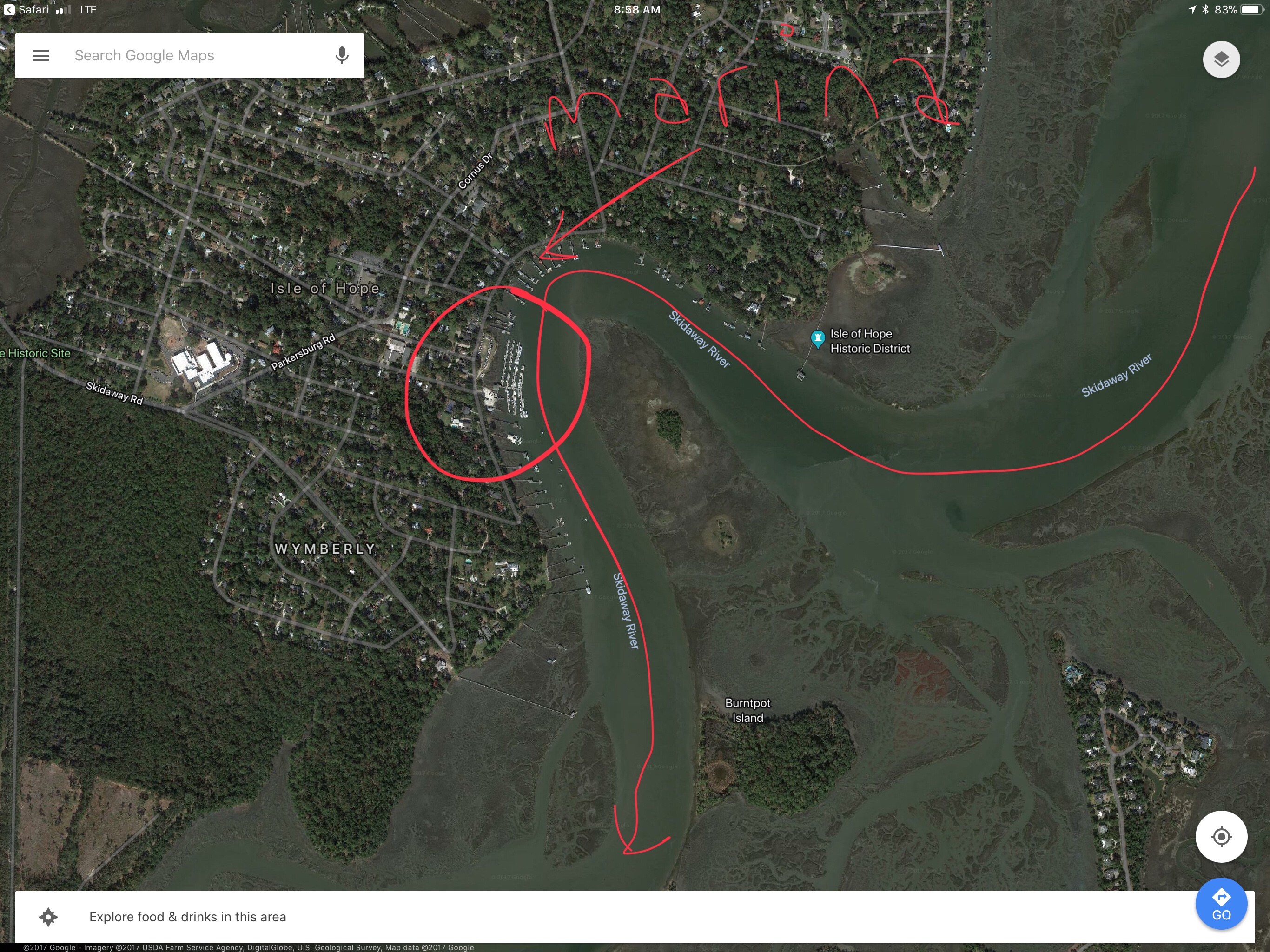Tap the Historic Site label at left edge

[x=36, y=354]
